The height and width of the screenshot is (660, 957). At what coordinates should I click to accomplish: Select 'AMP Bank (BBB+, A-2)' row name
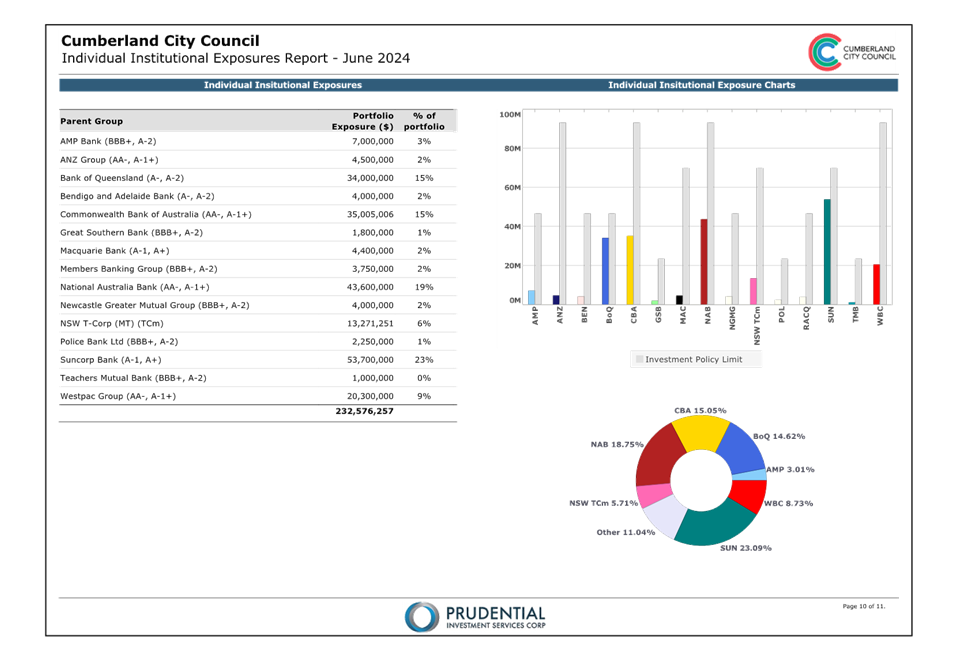108,141
